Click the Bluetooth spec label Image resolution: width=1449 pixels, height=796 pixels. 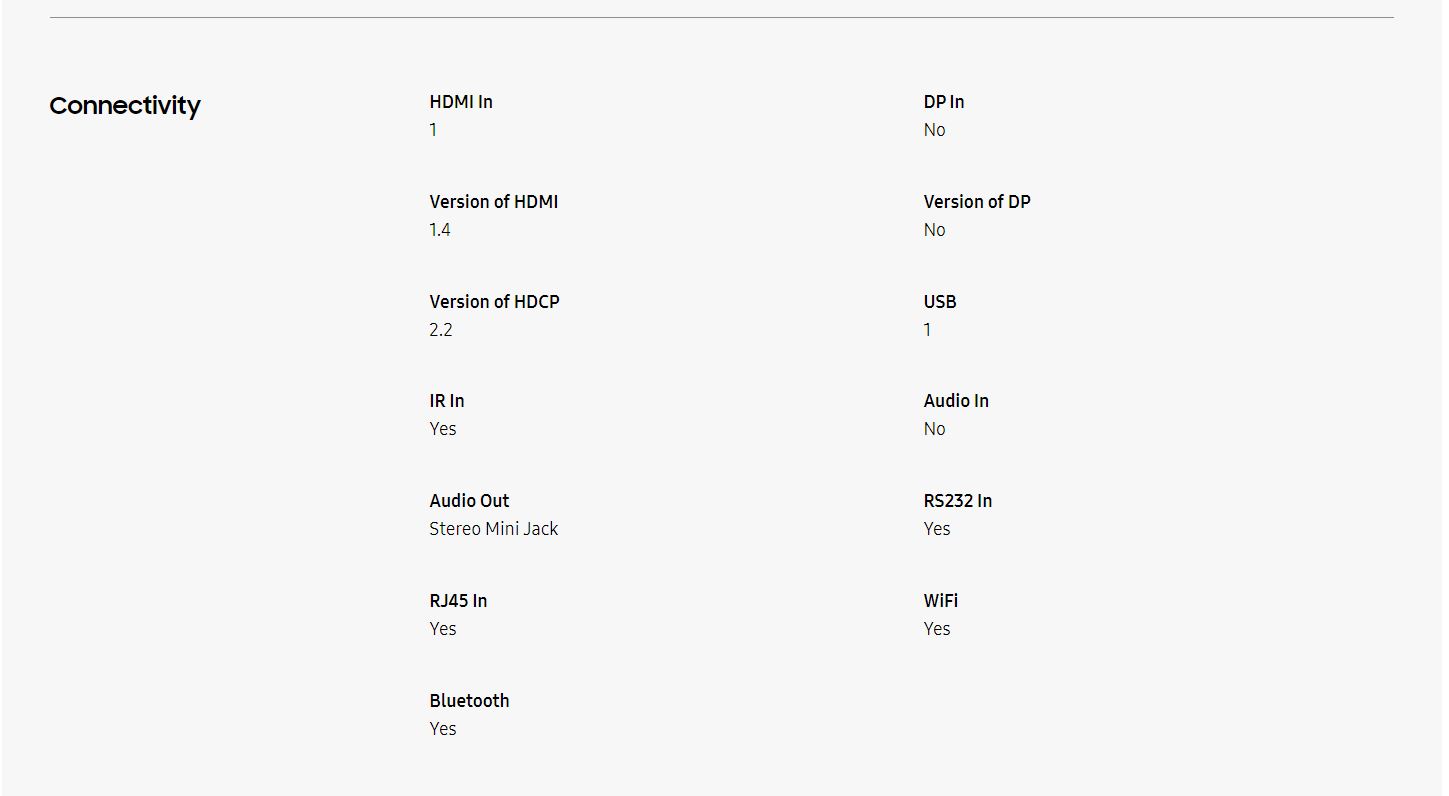pyautogui.click(x=469, y=701)
